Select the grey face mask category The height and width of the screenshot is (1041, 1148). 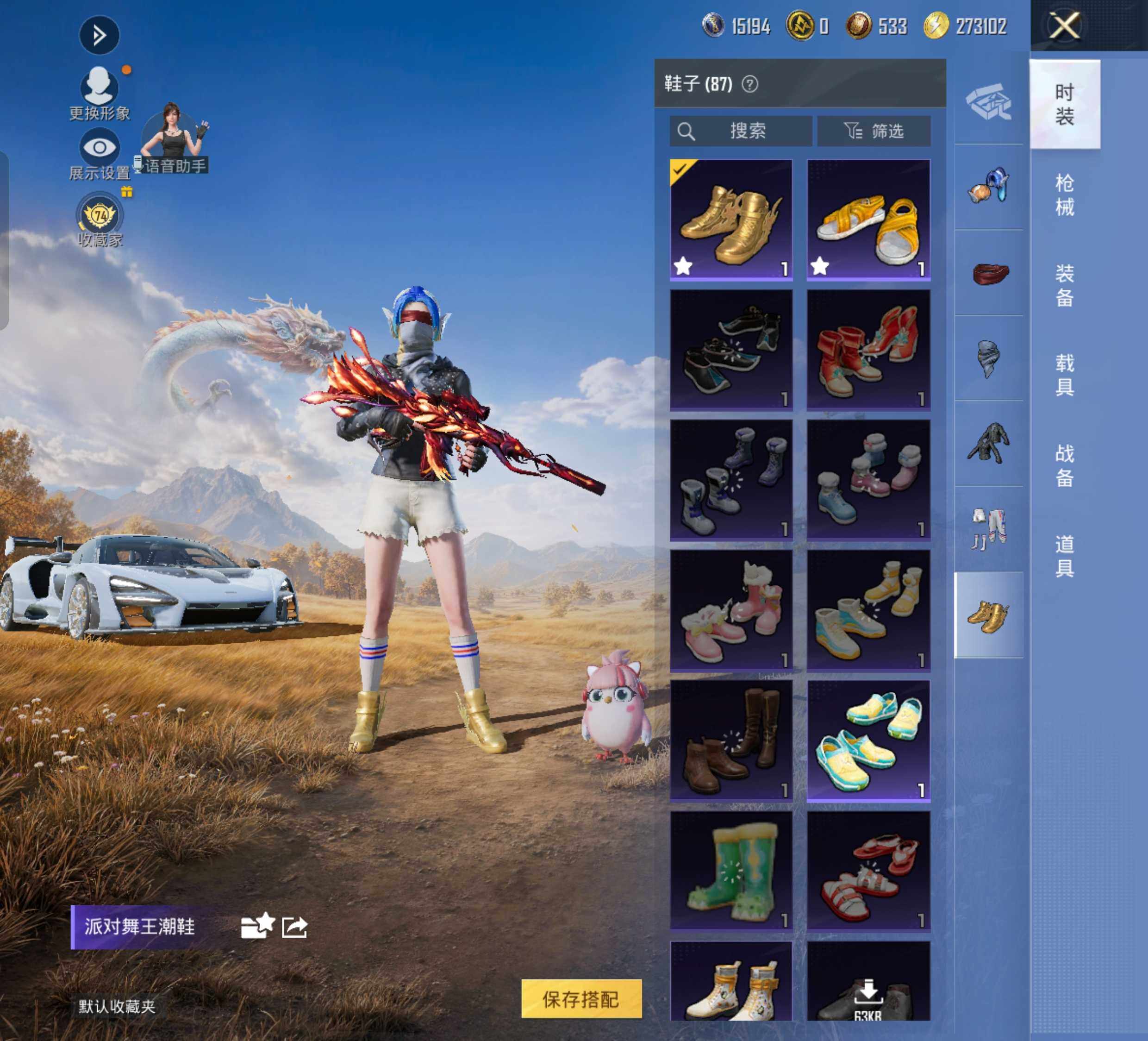tap(989, 358)
